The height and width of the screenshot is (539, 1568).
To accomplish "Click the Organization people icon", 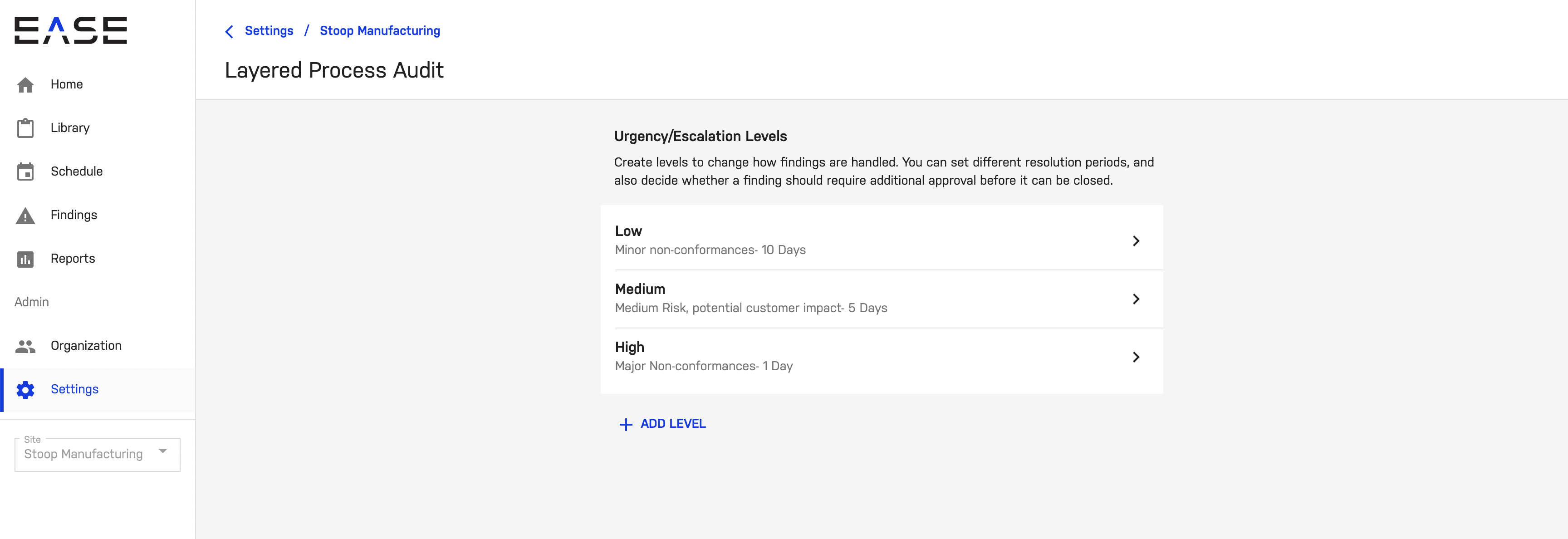I will click(25, 346).
